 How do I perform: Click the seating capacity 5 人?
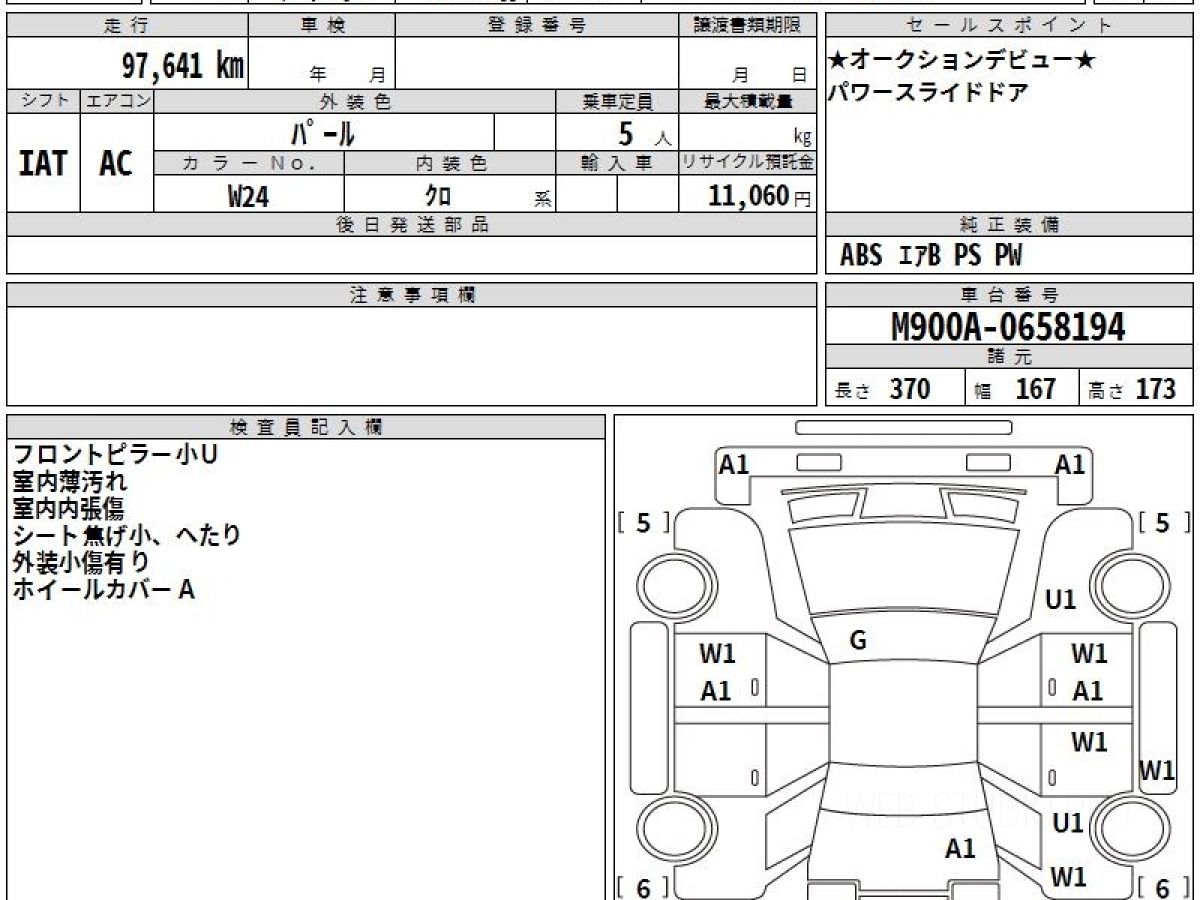click(643, 133)
